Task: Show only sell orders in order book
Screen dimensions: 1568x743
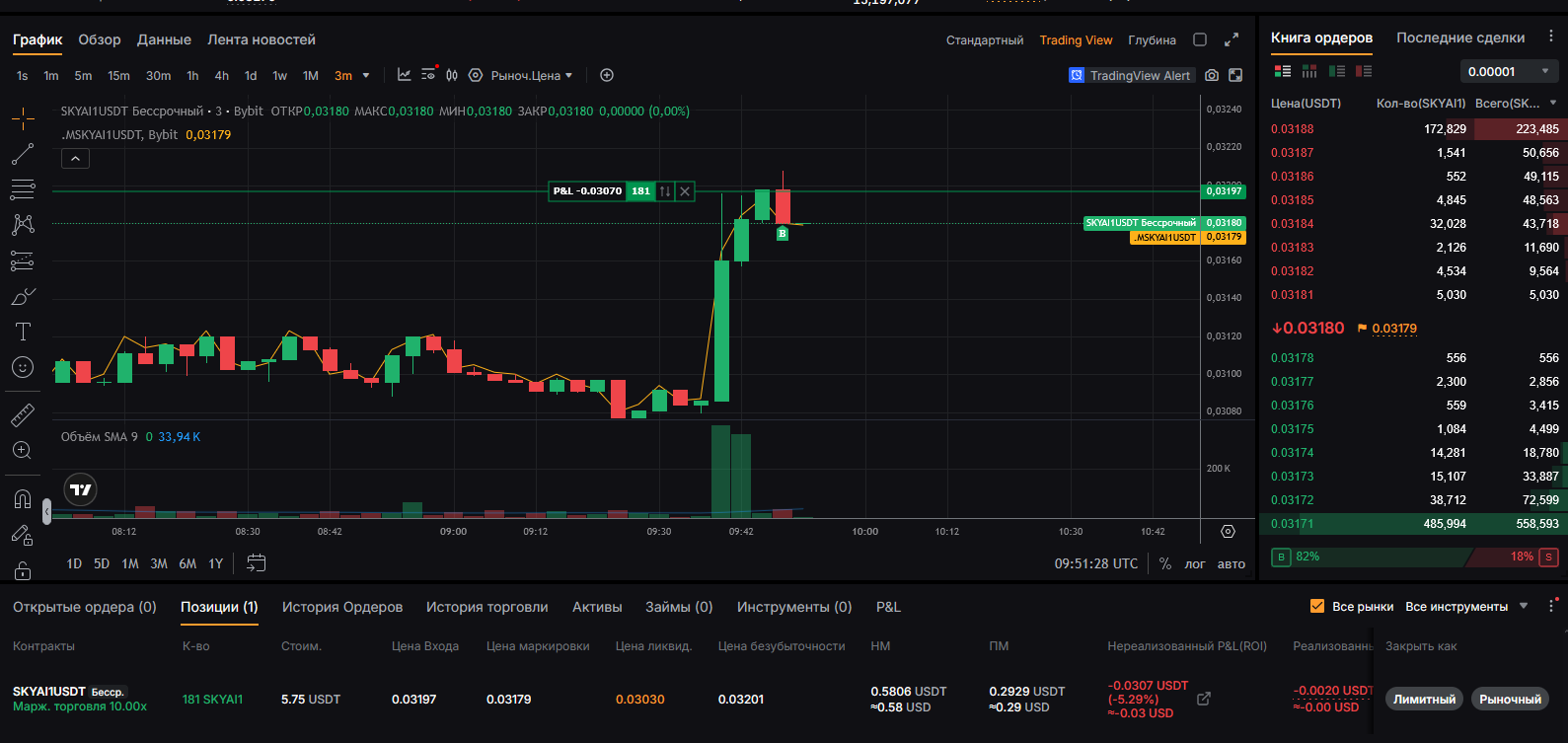Action: point(1364,71)
